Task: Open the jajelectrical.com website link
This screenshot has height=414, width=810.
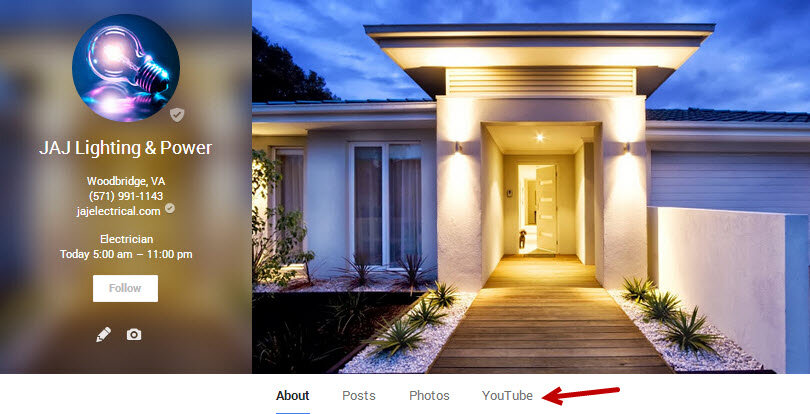Action: click(118, 211)
